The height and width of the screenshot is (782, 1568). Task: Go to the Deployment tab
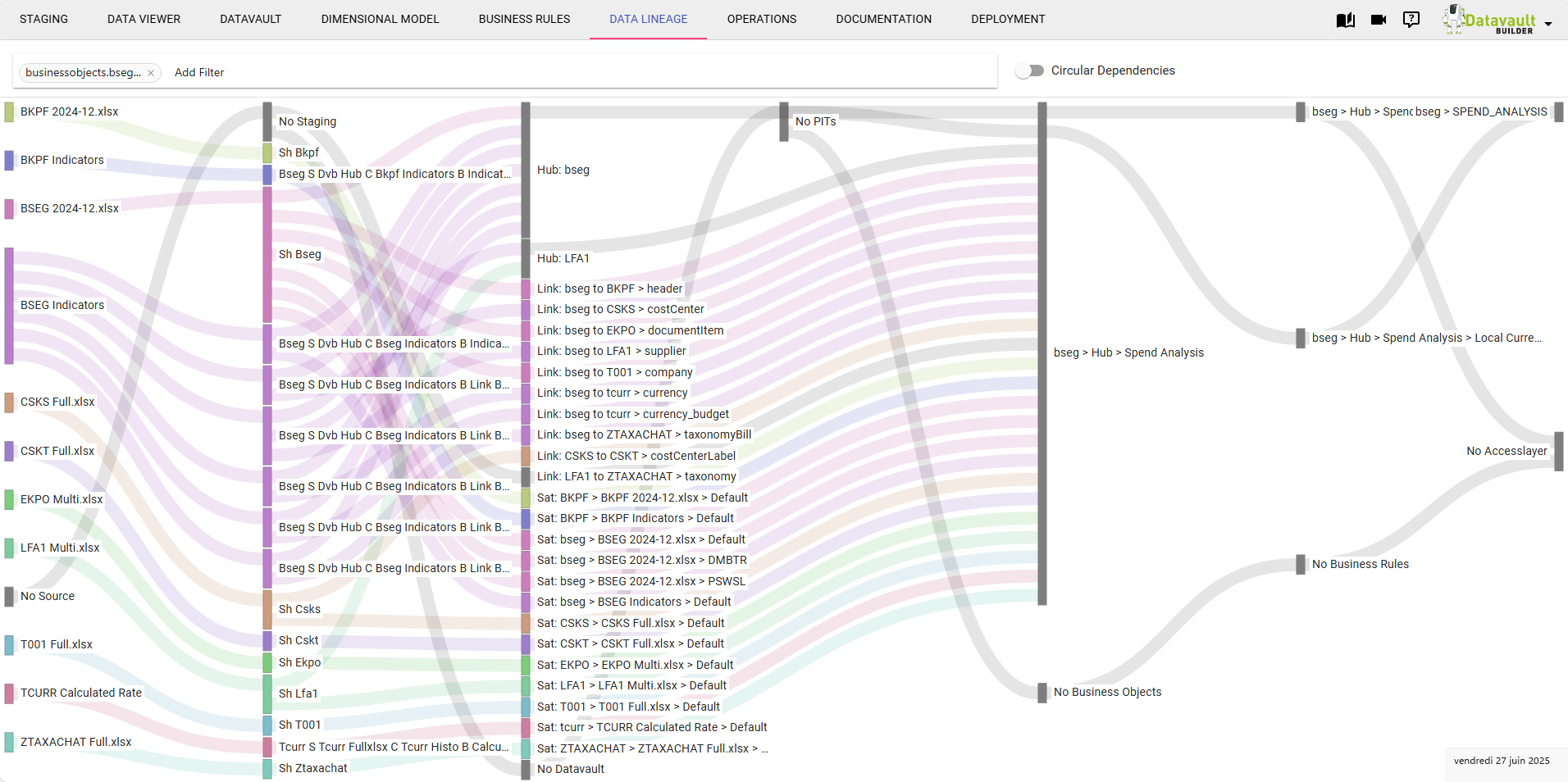1008,19
